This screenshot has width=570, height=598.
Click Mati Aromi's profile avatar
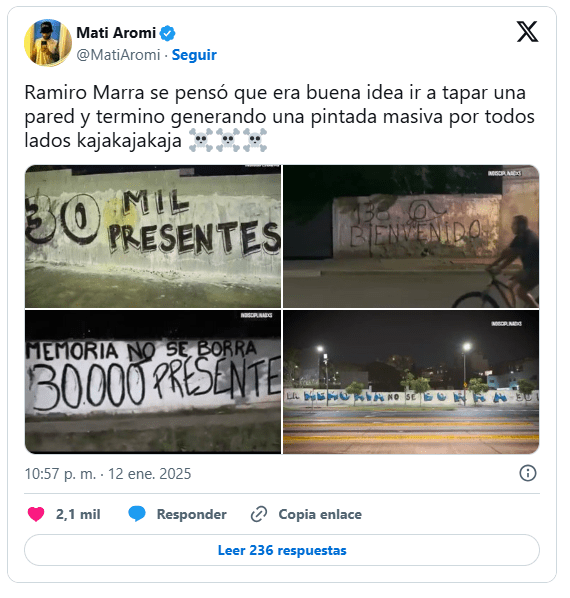click(x=48, y=42)
